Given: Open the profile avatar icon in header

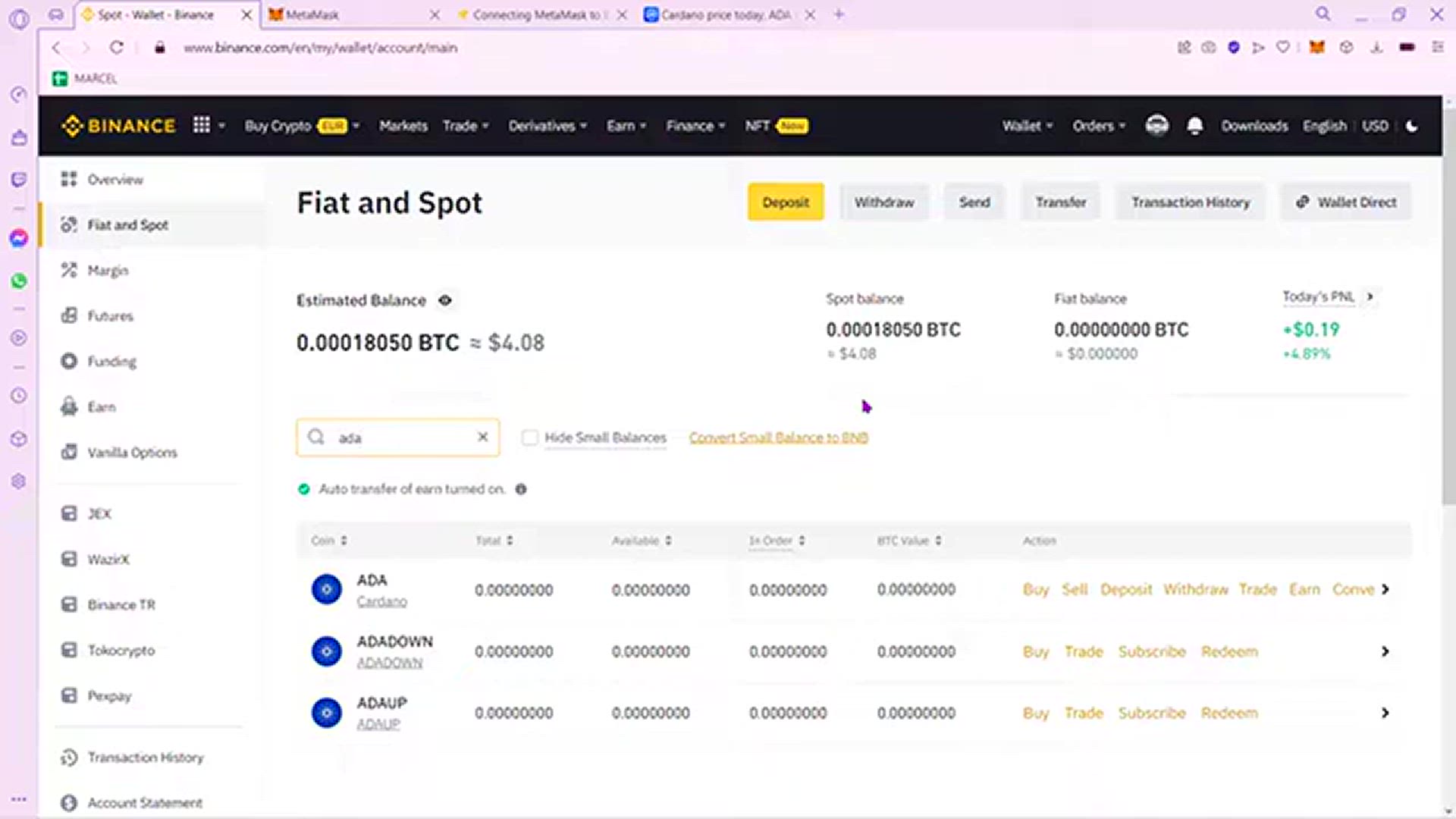Looking at the screenshot, I should pos(1156,125).
